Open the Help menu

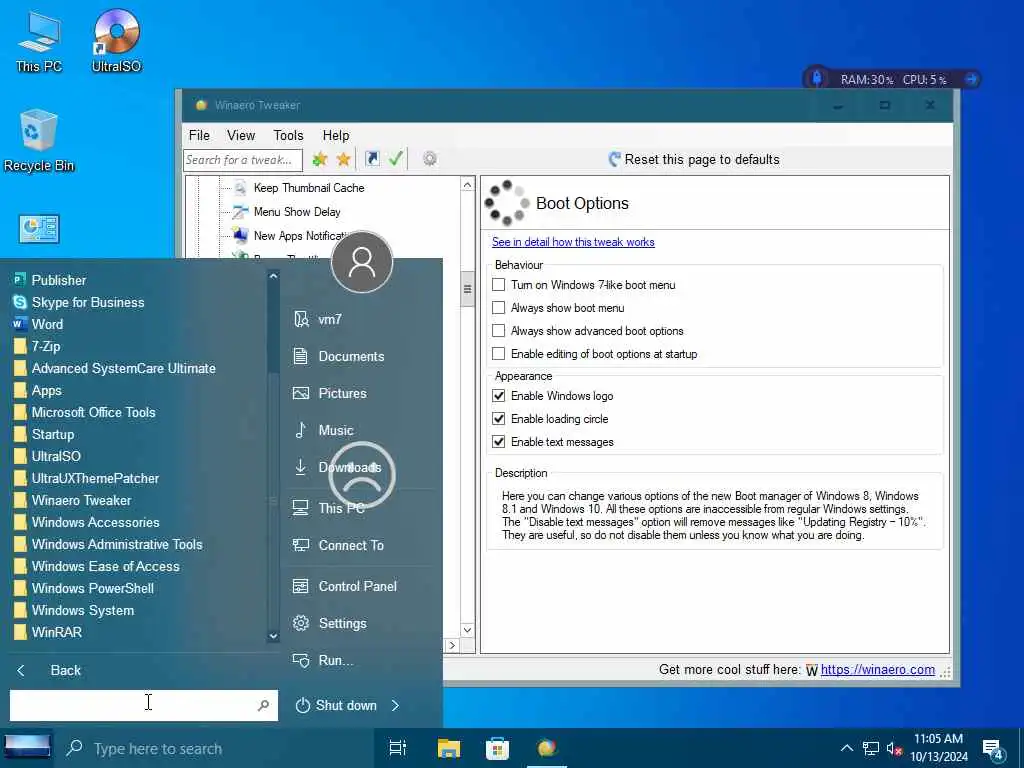(336, 135)
